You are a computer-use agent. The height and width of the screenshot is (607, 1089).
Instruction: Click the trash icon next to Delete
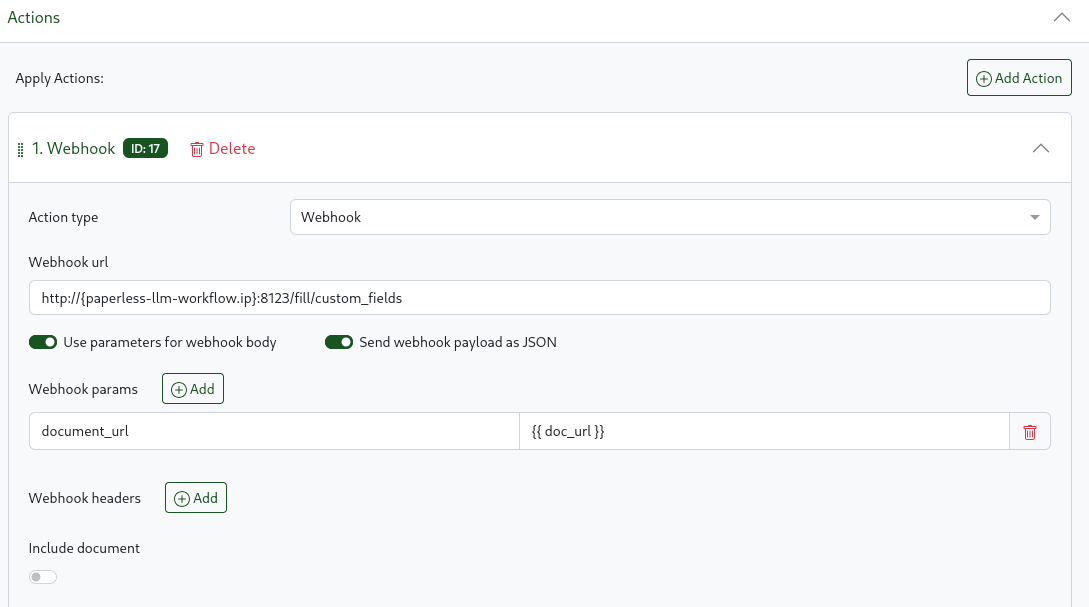197,148
